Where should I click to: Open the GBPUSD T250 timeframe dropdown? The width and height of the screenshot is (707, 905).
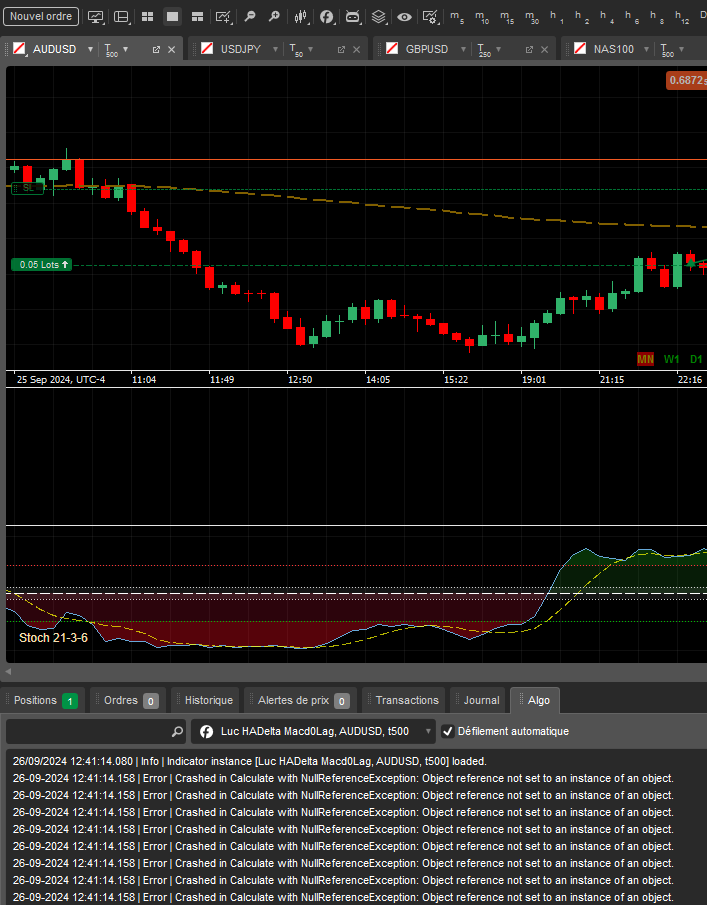[x=489, y=50]
